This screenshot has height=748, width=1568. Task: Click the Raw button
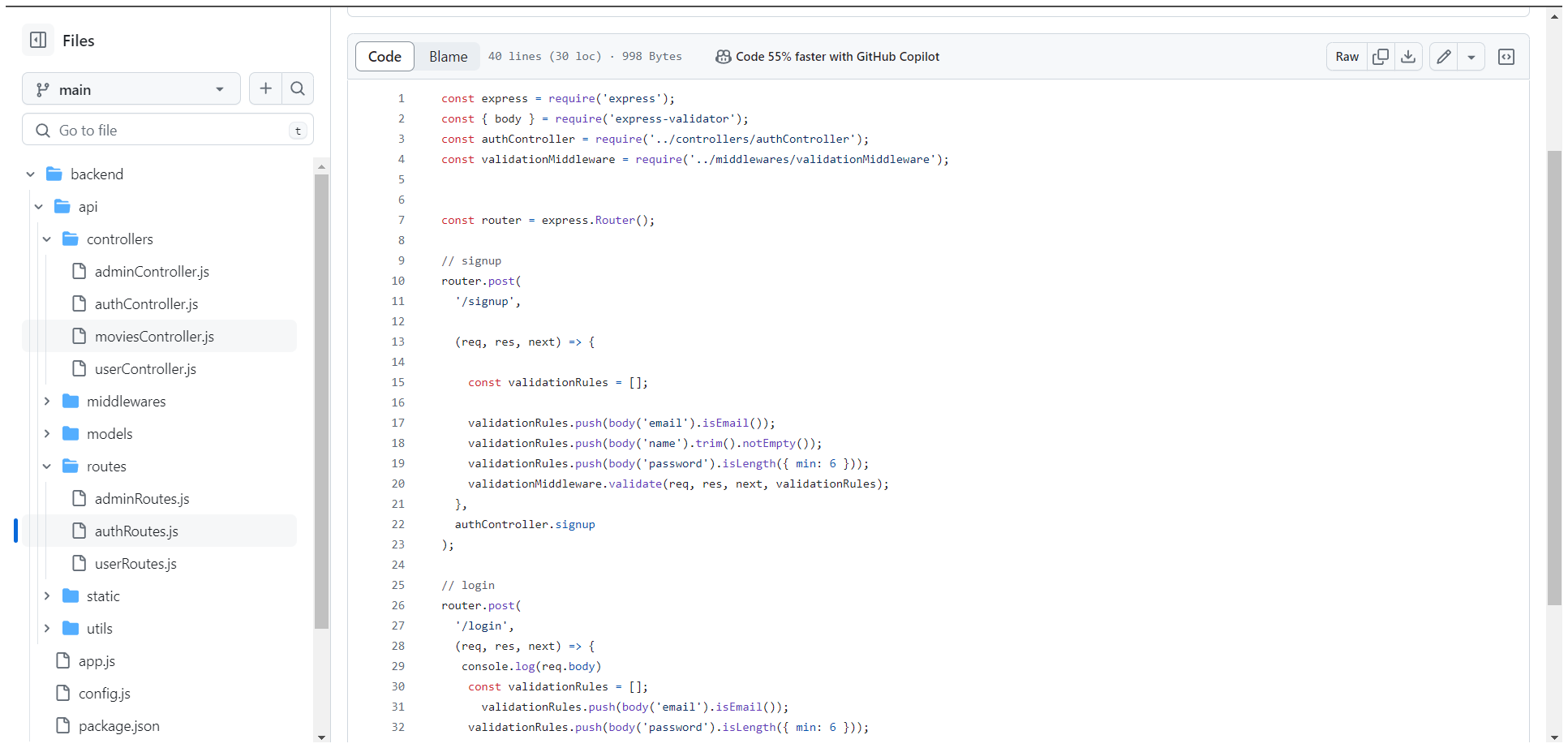tap(1347, 56)
